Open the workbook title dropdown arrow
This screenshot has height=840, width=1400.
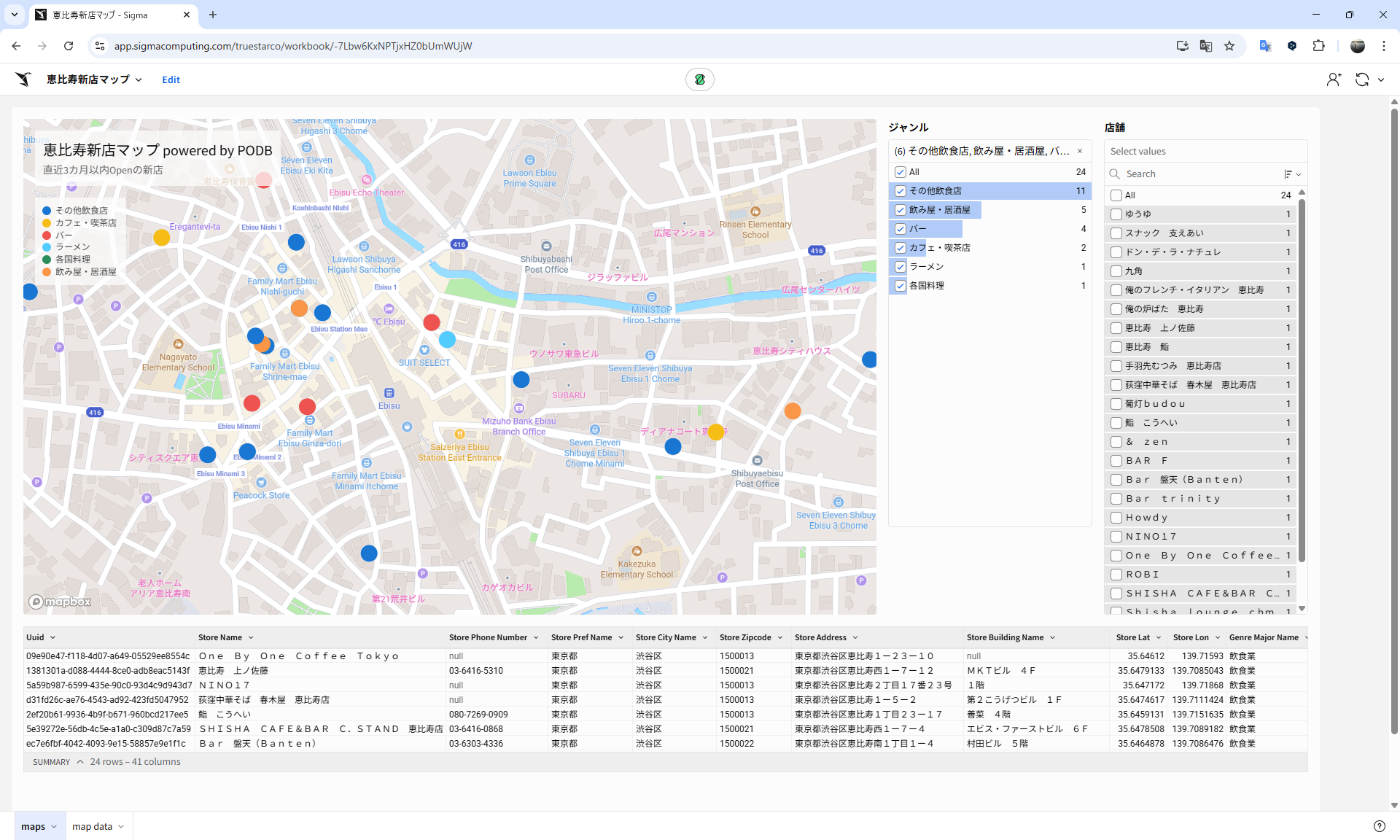(139, 80)
